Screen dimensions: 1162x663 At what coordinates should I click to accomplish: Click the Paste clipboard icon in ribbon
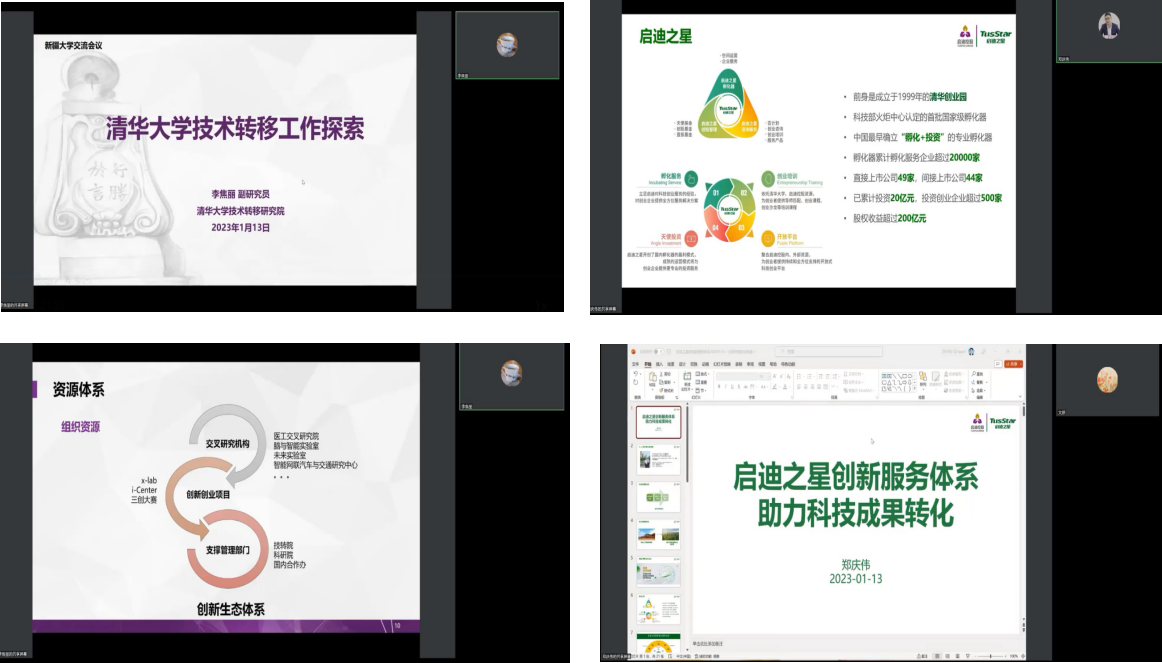coord(651,378)
